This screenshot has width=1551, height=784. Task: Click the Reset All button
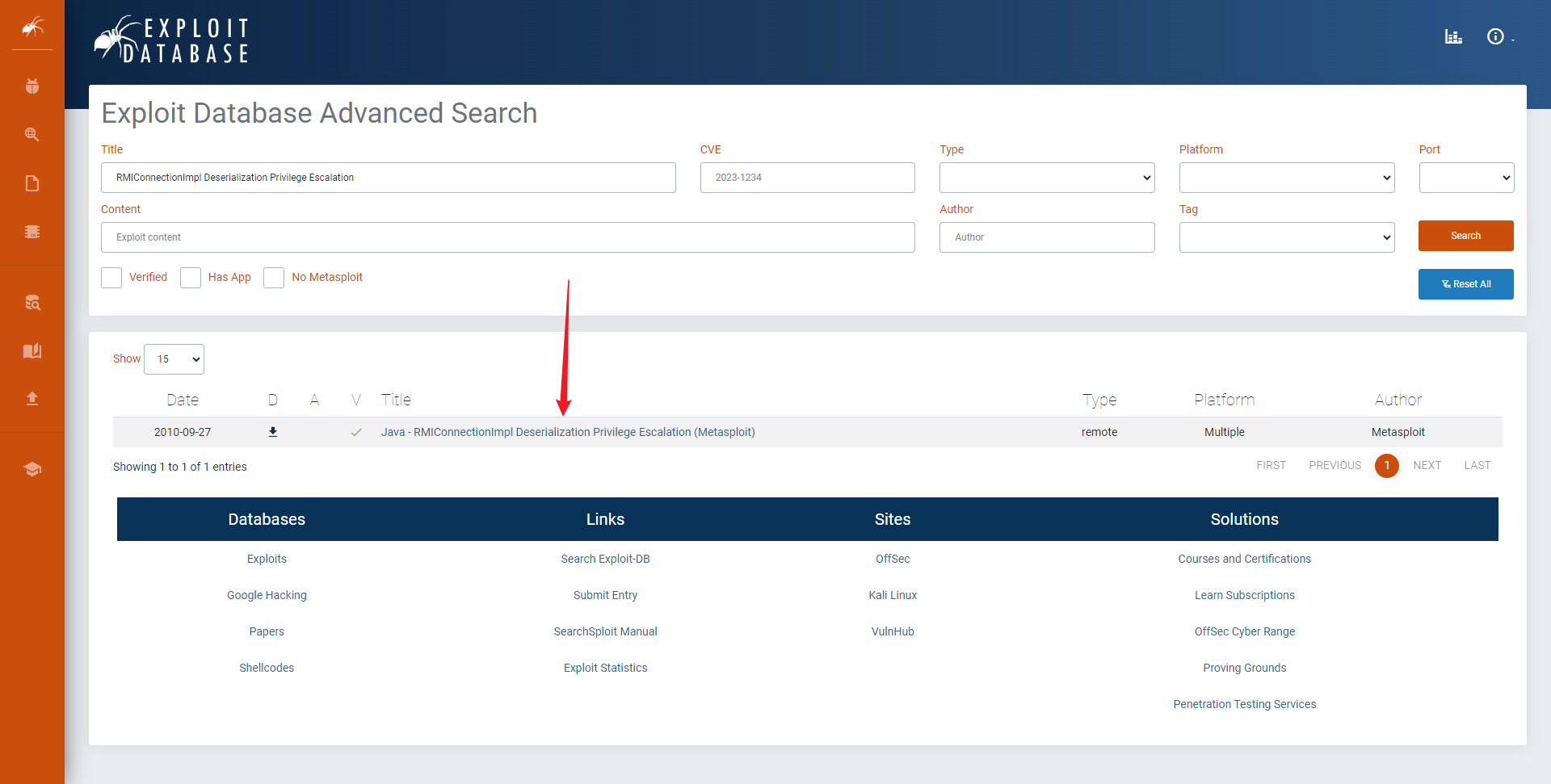point(1465,284)
